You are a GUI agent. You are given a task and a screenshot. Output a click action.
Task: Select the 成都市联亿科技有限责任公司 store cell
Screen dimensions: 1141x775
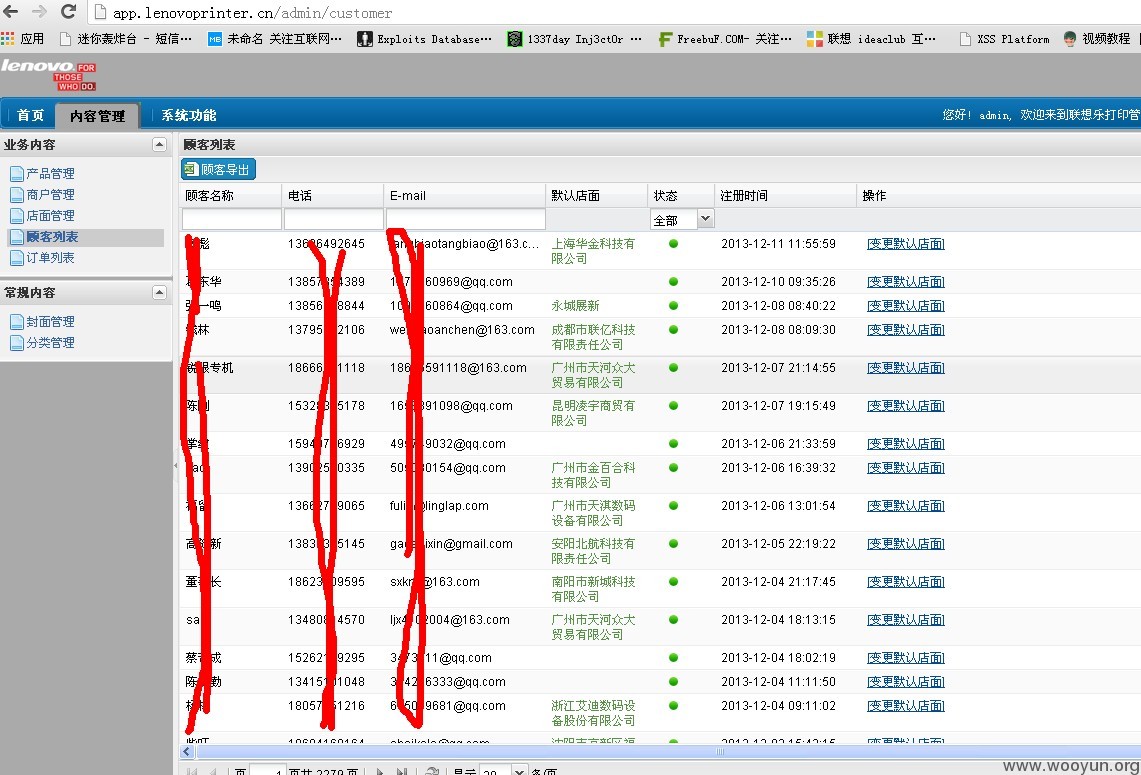click(x=593, y=337)
